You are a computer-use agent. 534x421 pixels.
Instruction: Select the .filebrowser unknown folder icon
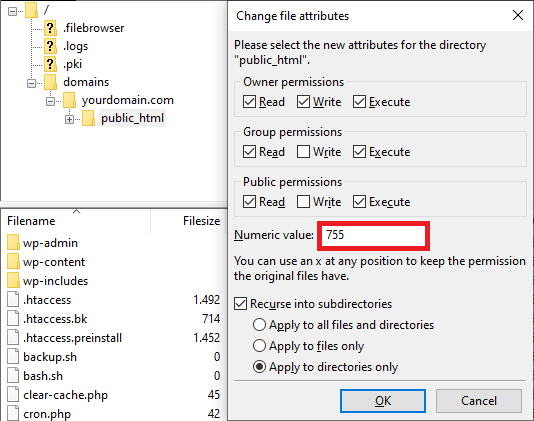point(50,28)
